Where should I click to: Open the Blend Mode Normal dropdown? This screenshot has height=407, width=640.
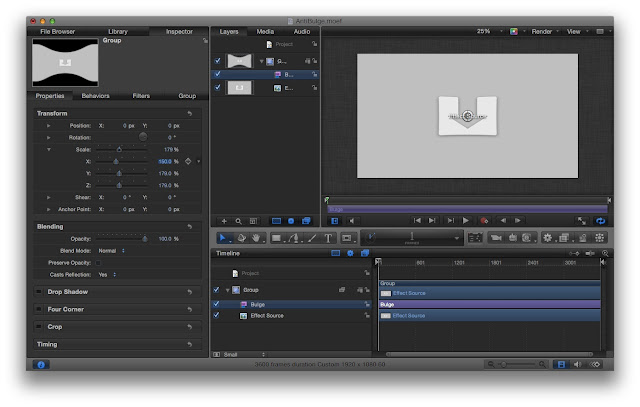click(111, 251)
